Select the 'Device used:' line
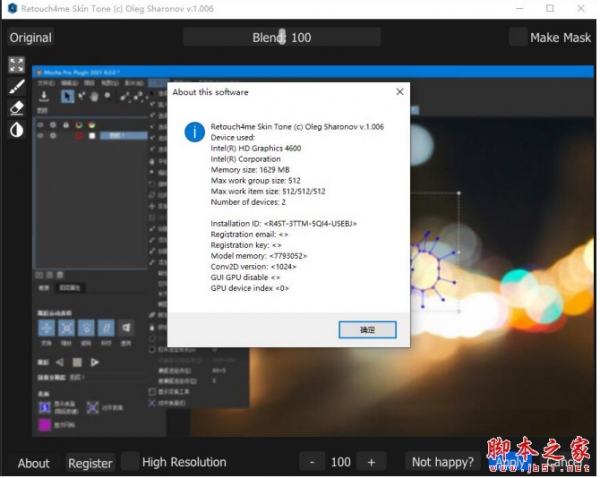 (x=233, y=138)
